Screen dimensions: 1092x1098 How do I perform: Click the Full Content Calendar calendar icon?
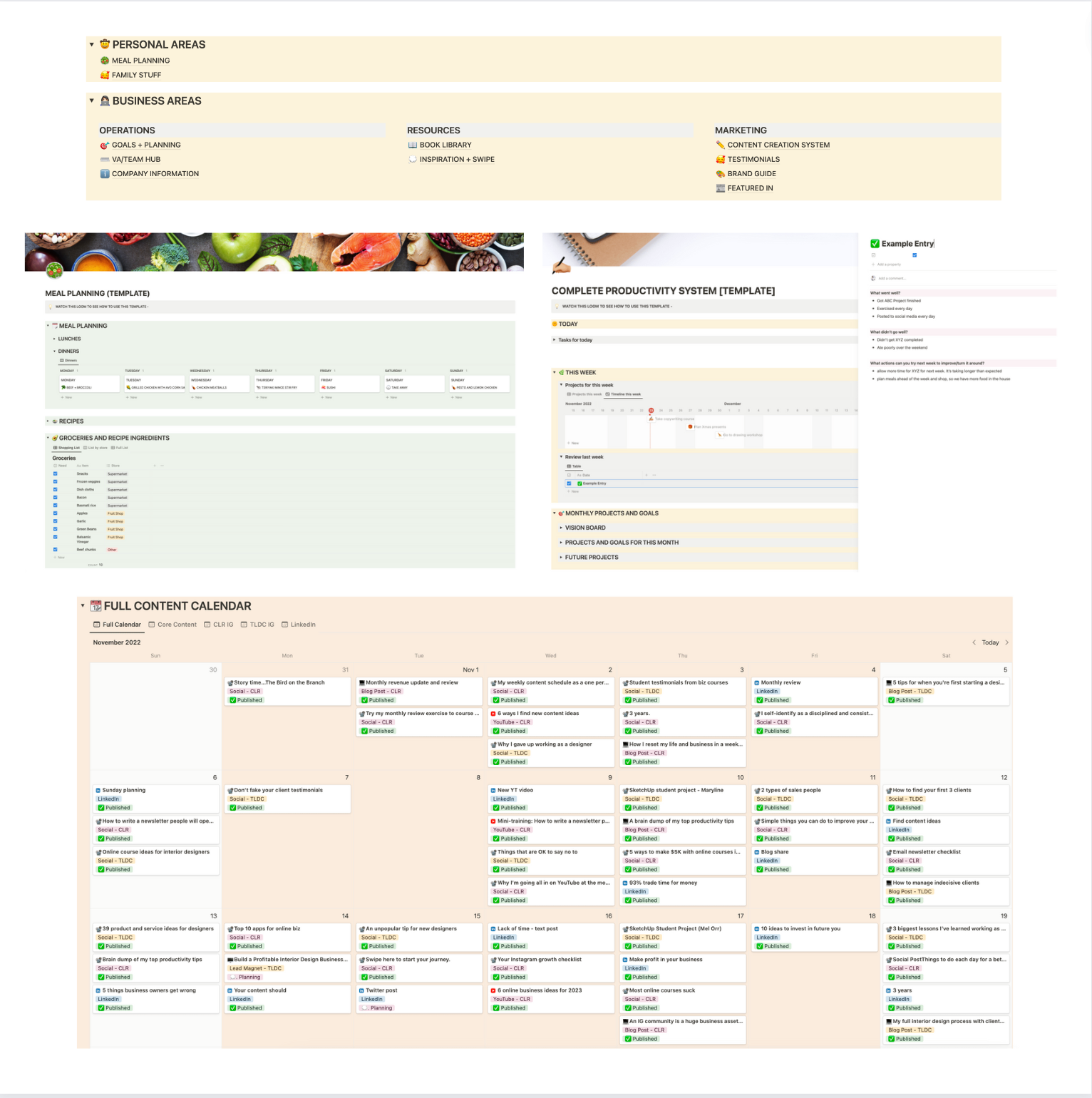96,606
